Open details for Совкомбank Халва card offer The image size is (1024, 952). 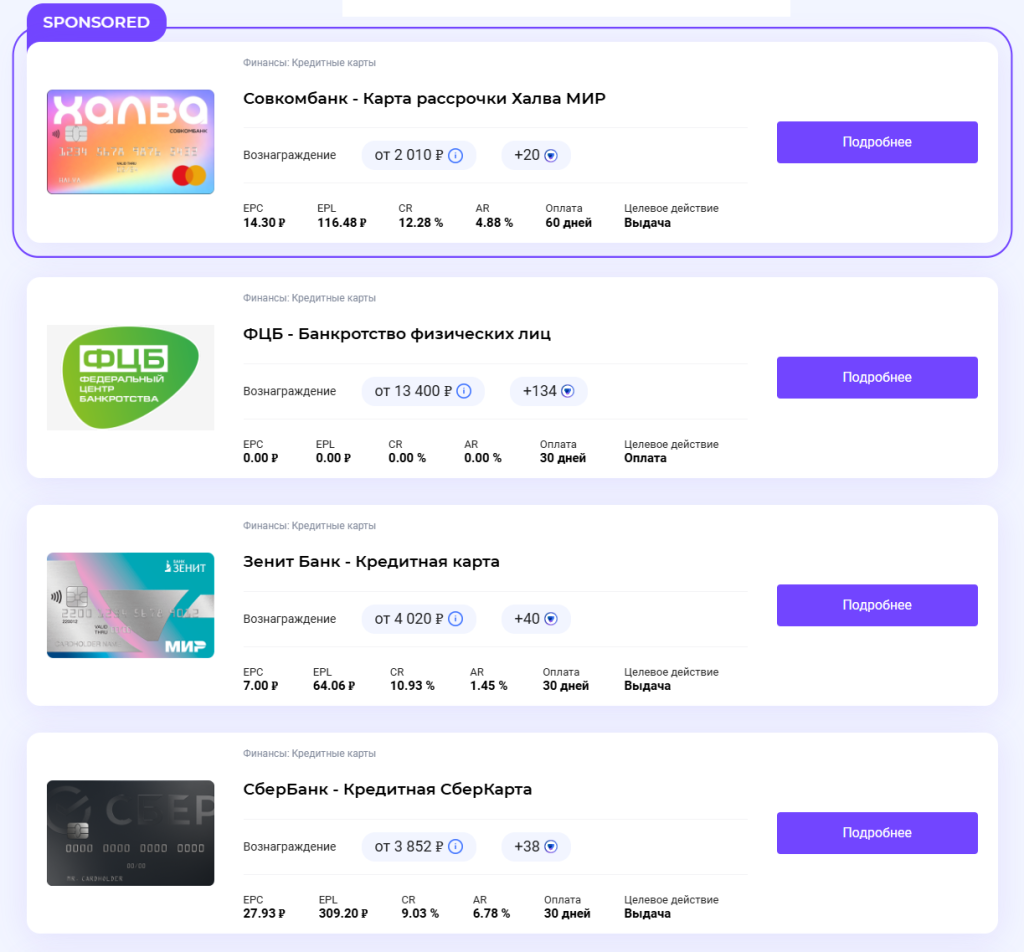tap(877, 142)
